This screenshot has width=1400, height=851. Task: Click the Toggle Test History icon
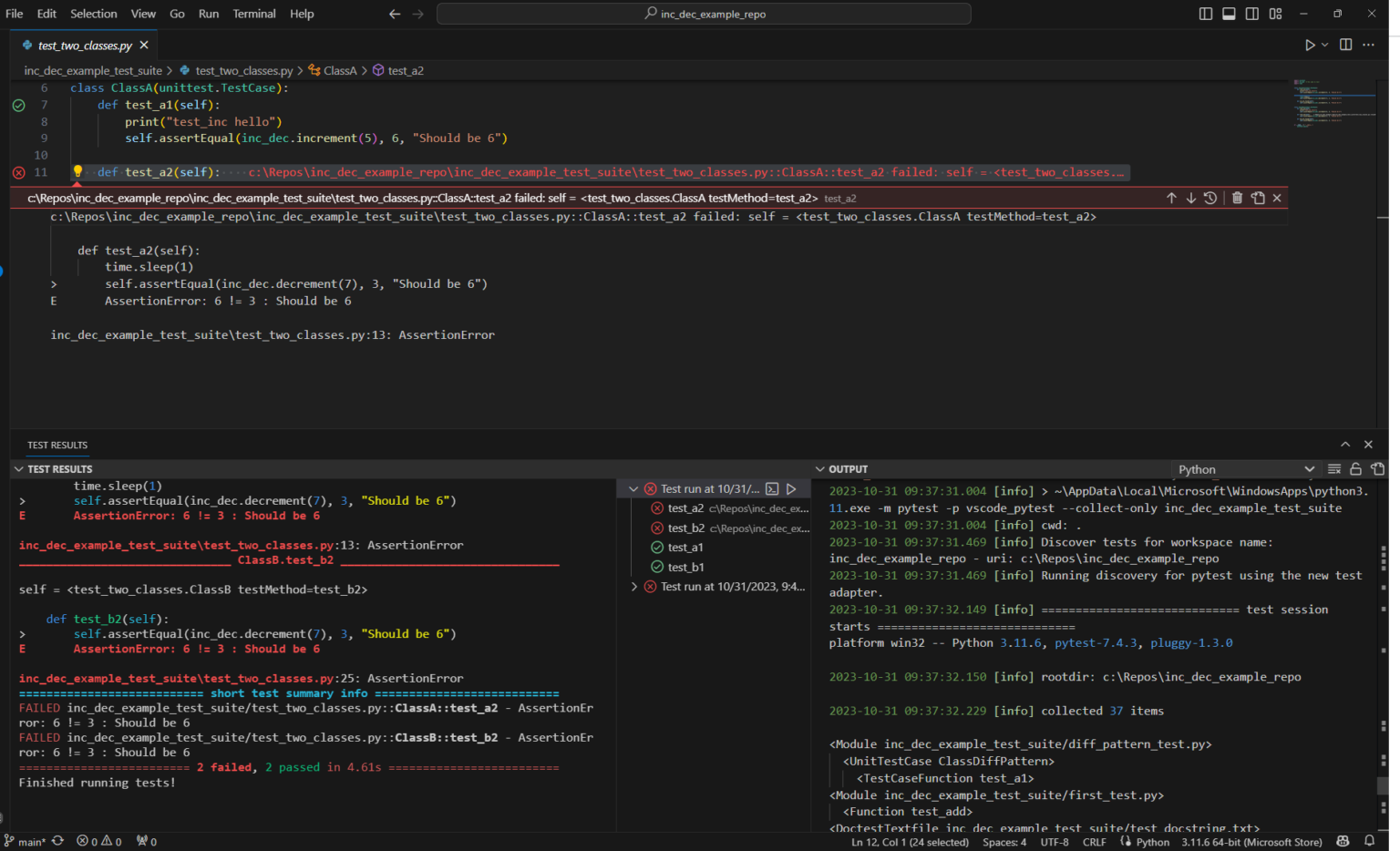pos(1210,198)
